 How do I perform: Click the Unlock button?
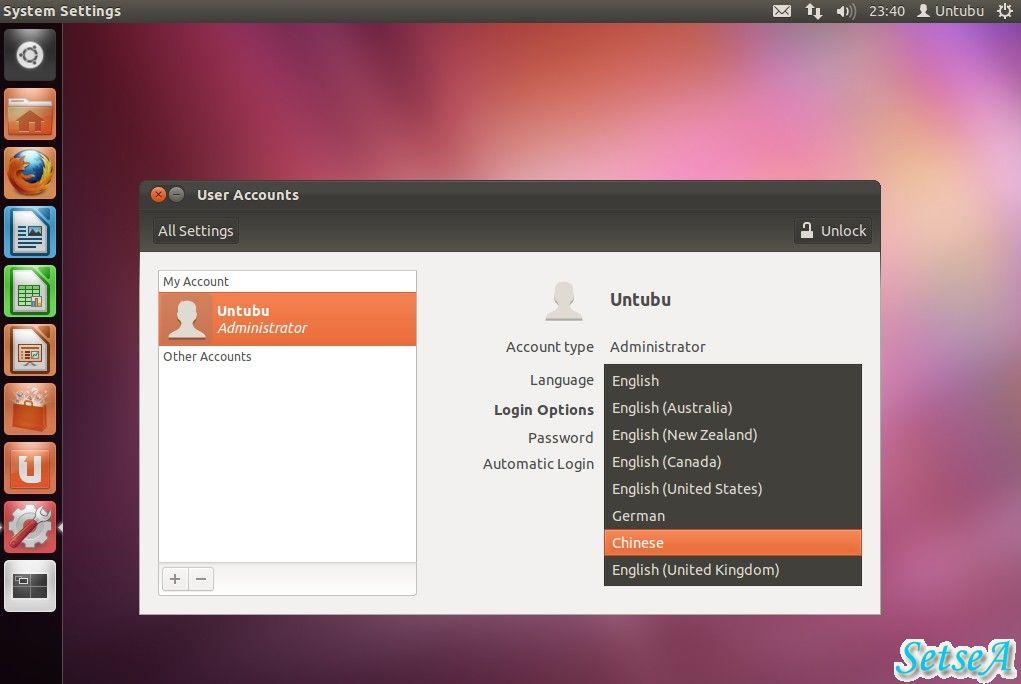(833, 231)
